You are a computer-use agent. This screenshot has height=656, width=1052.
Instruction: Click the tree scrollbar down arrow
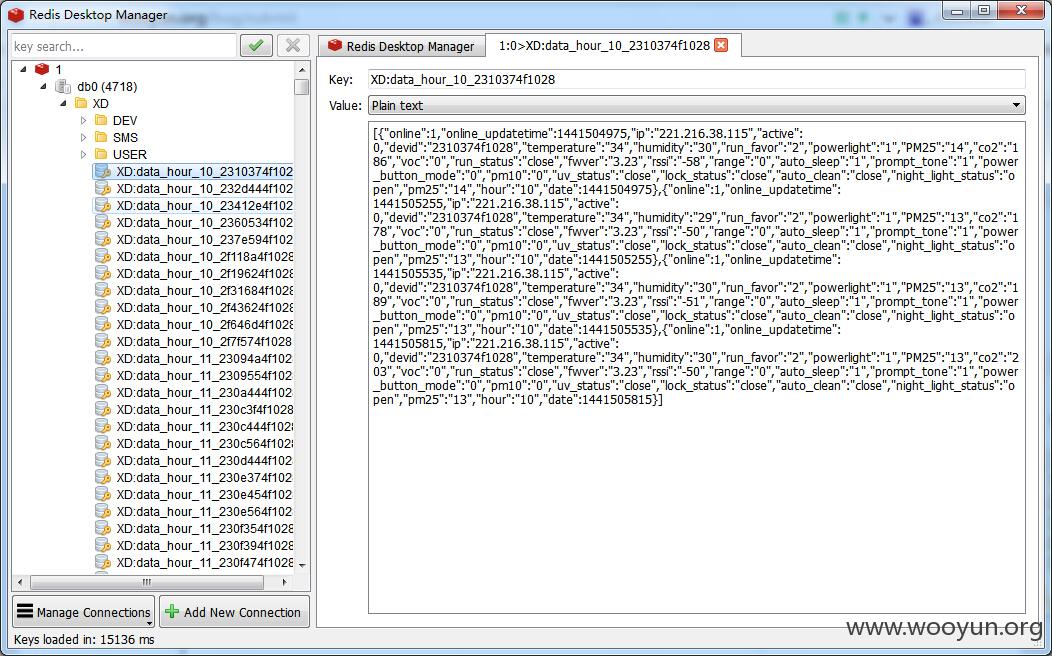(302, 565)
